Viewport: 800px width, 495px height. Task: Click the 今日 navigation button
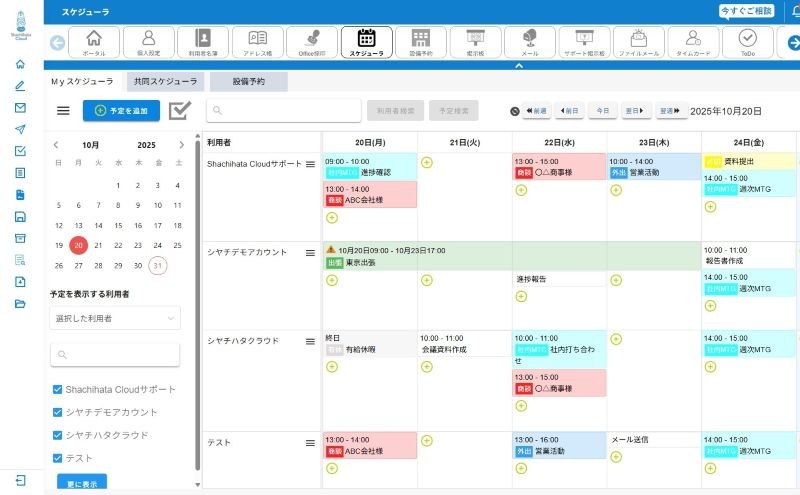602,111
